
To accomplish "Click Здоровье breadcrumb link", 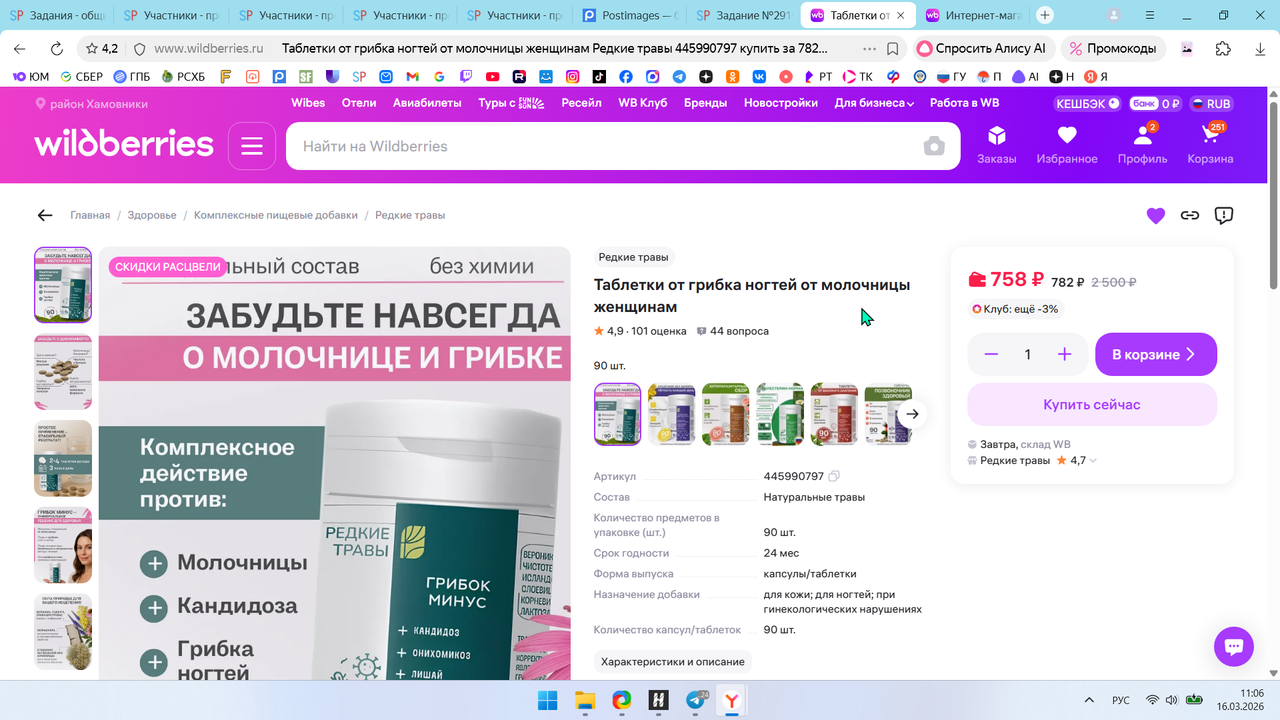I will tap(152, 215).
